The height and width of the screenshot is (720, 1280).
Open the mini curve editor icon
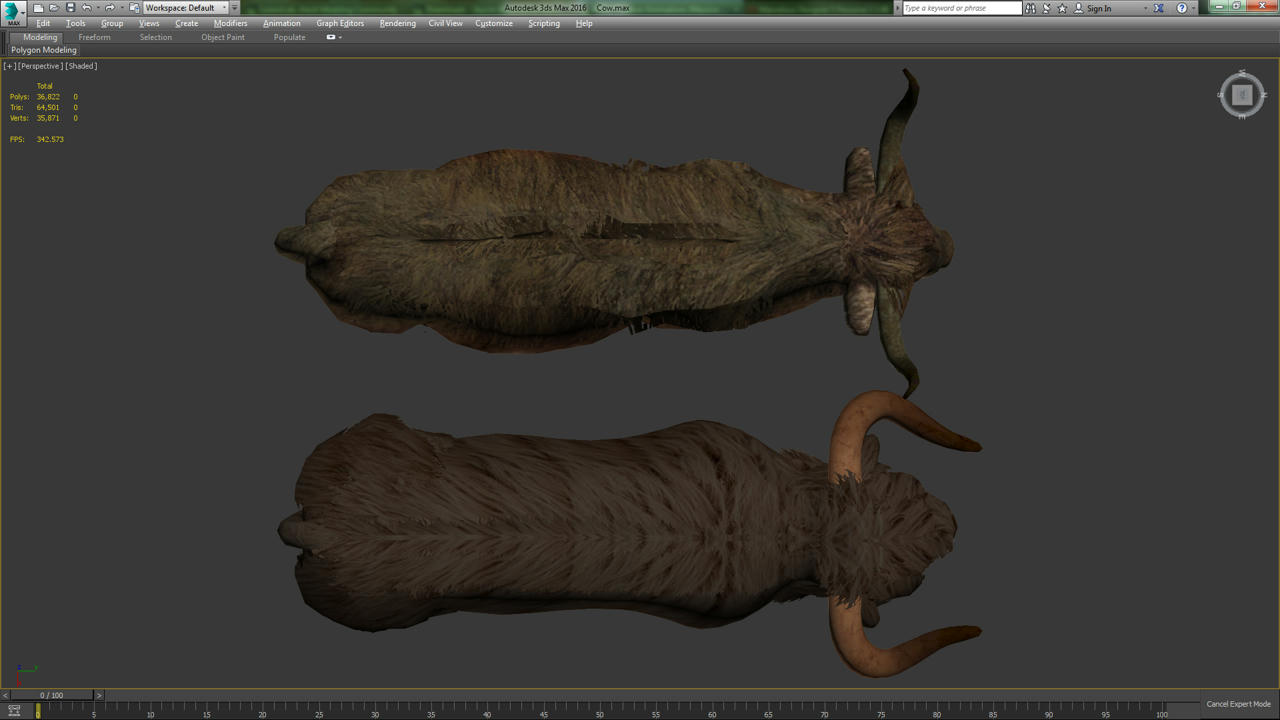[14, 711]
